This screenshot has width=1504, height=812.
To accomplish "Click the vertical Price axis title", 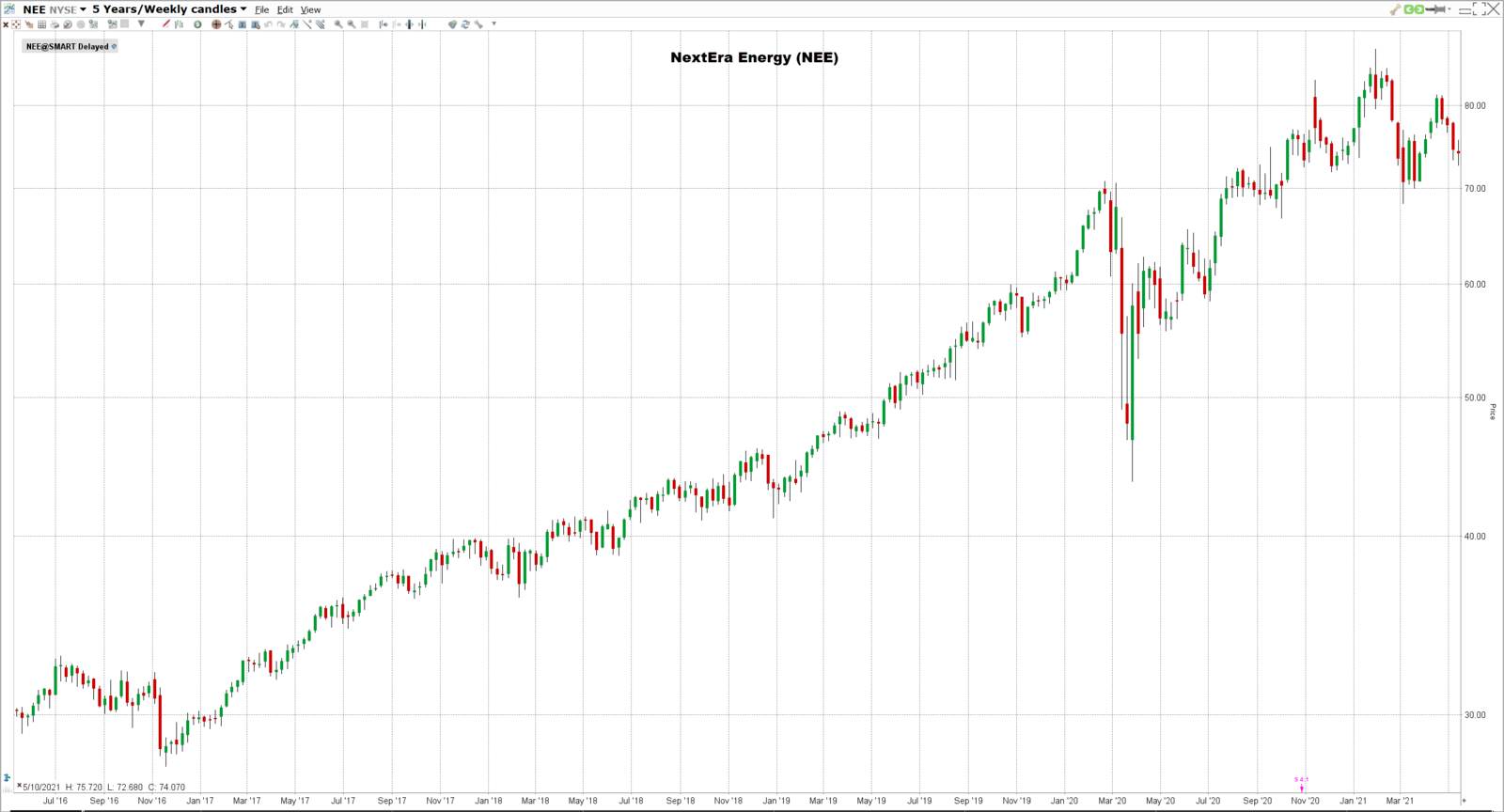I will (1492, 412).
